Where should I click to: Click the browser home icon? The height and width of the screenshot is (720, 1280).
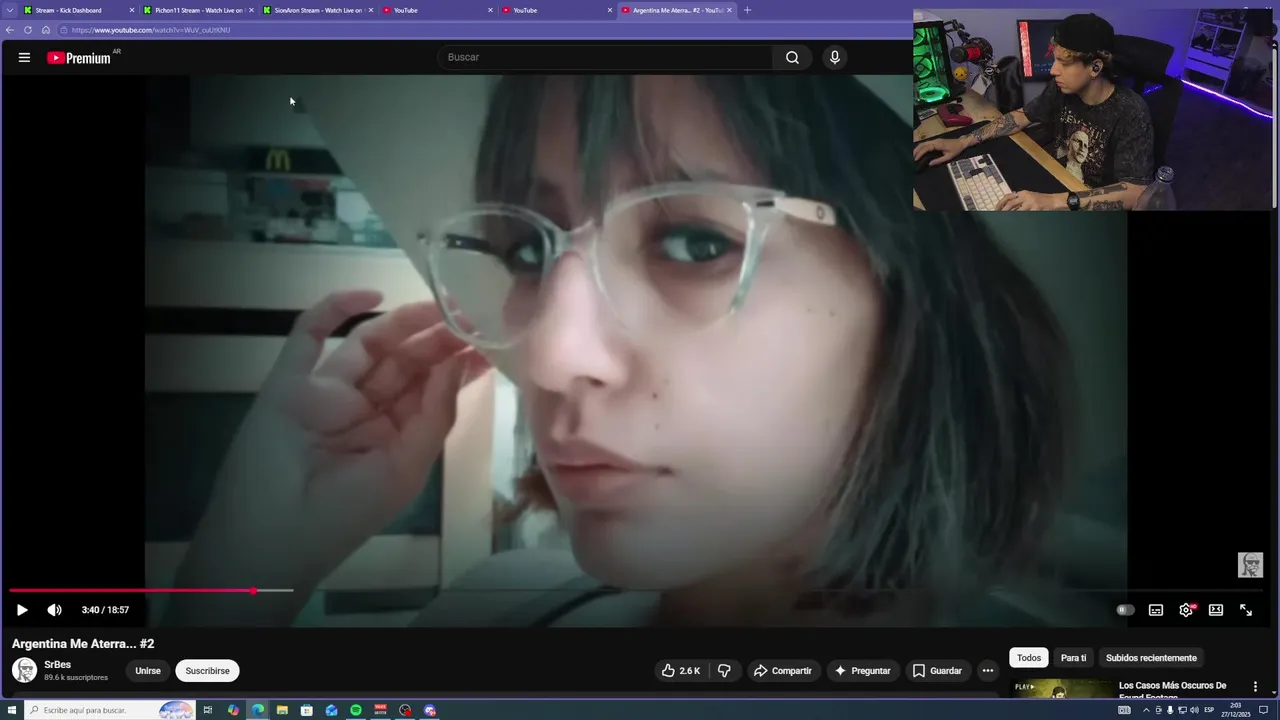46,30
